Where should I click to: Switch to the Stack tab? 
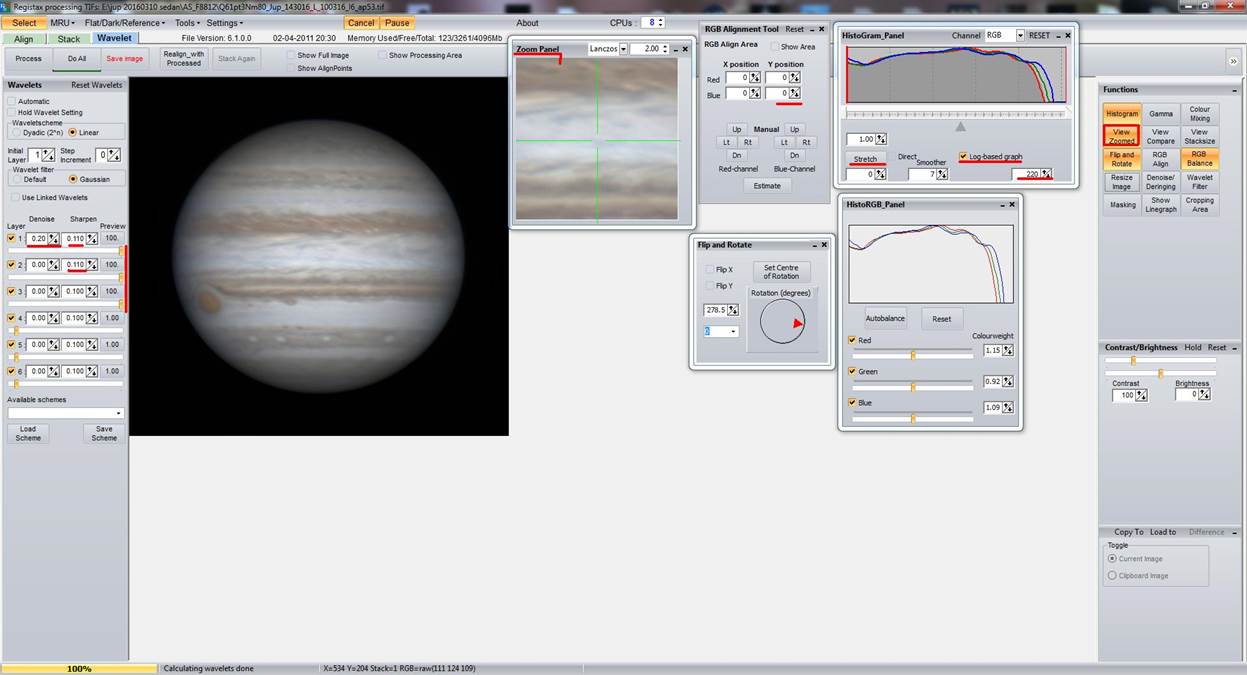click(x=69, y=39)
